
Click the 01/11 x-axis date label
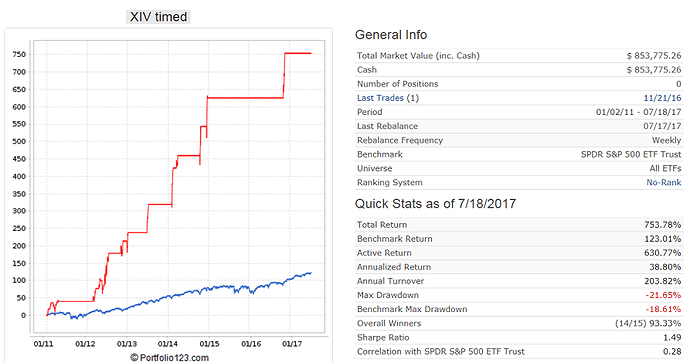tap(43, 344)
